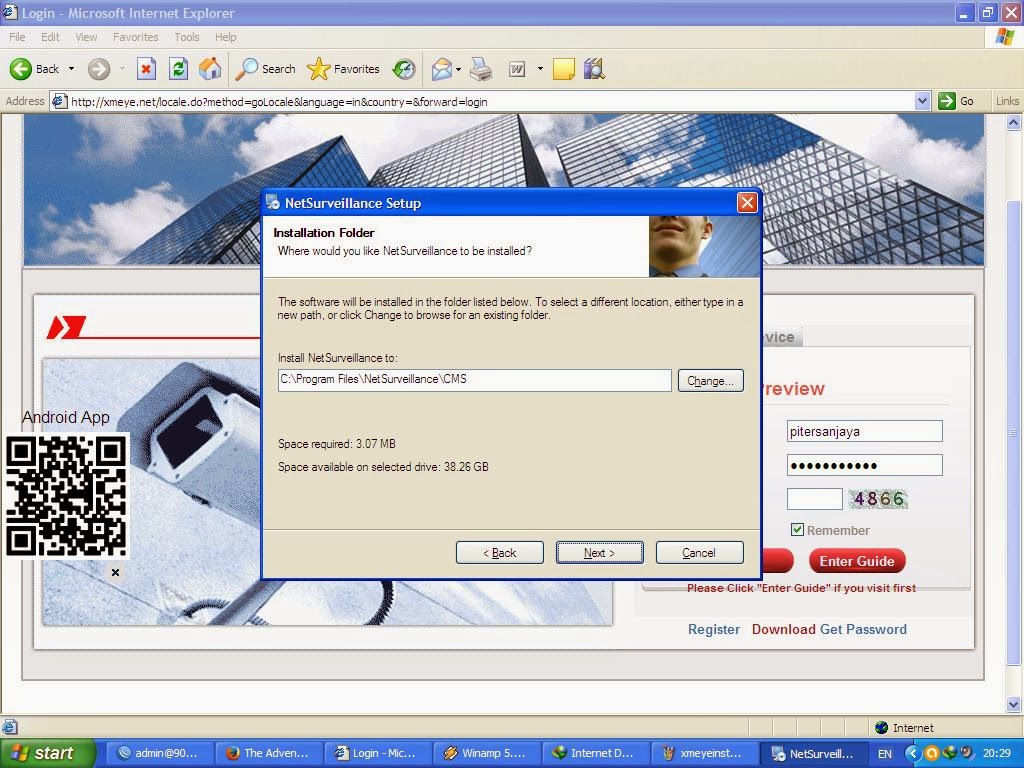Expand the Back button history dropdown
The image size is (1024, 768).
click(71, 69)
